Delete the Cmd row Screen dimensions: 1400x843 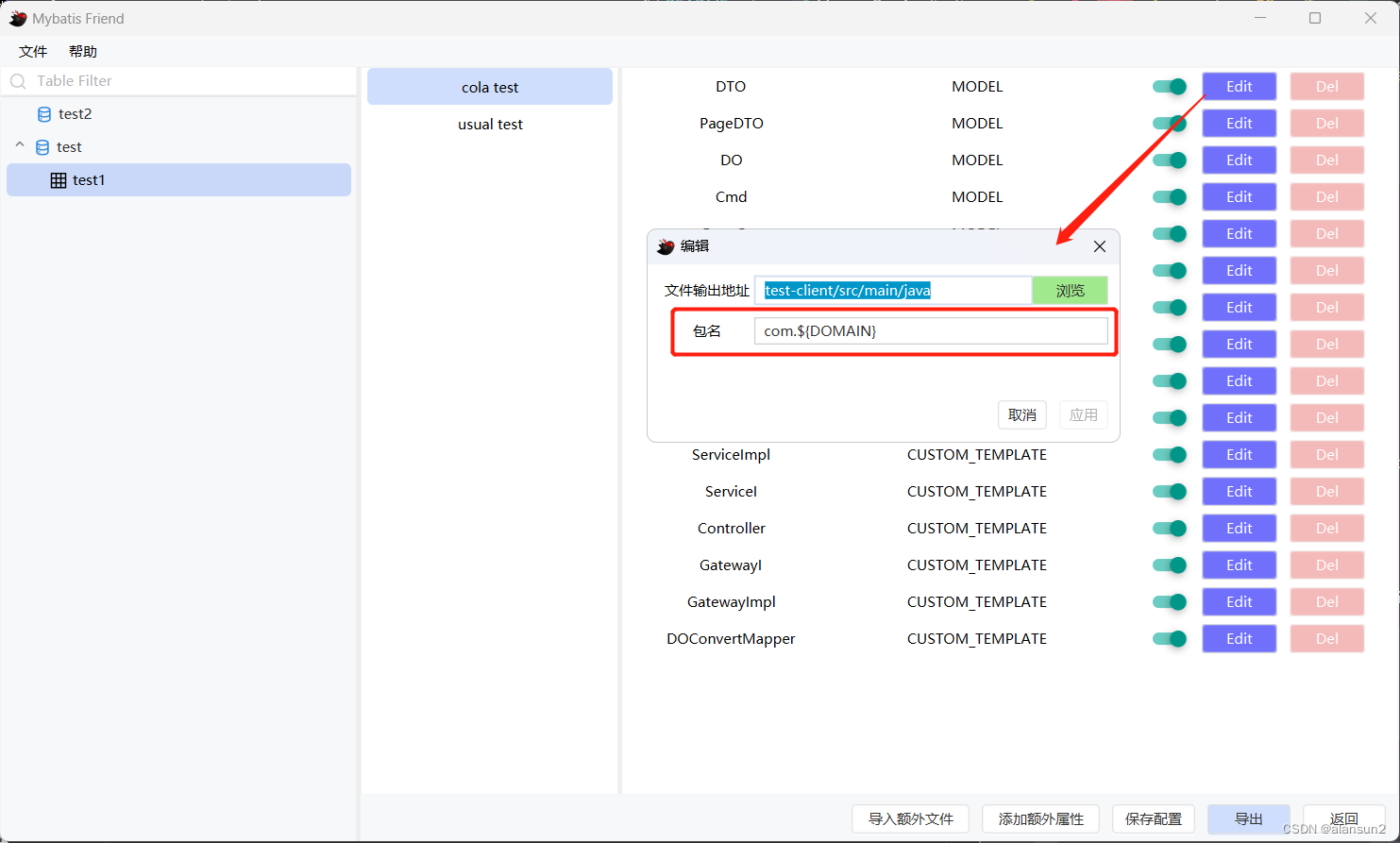tap(1327, 197)
